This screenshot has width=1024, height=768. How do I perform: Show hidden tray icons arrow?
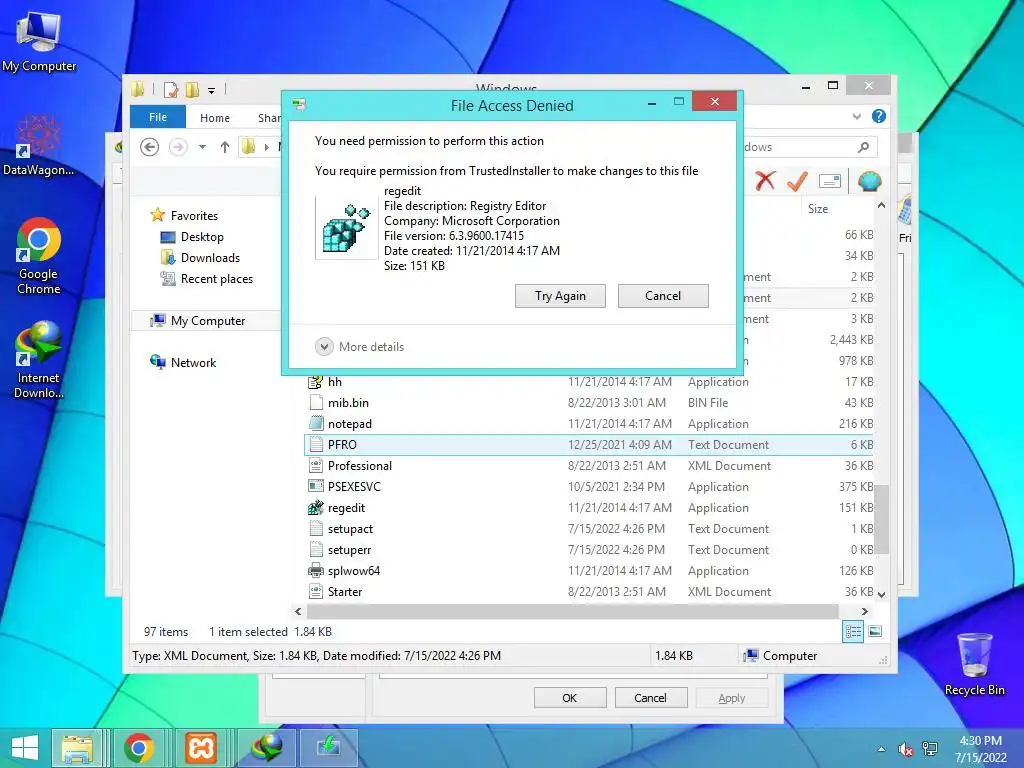coord(882,749)
